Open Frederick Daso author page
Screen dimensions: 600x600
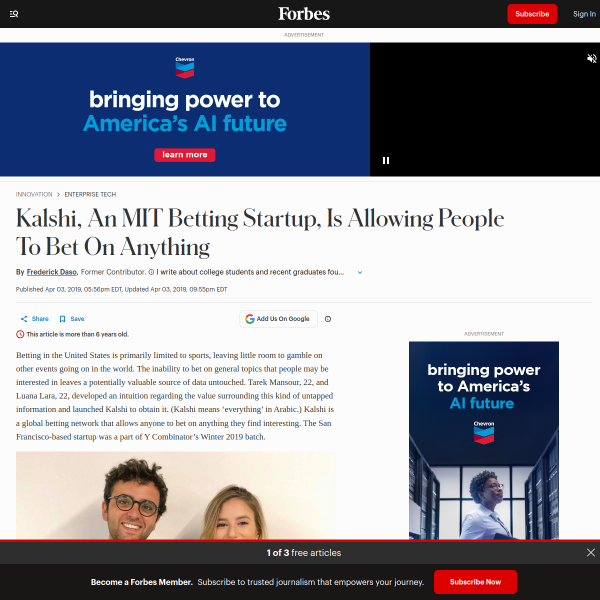point(52,272)
